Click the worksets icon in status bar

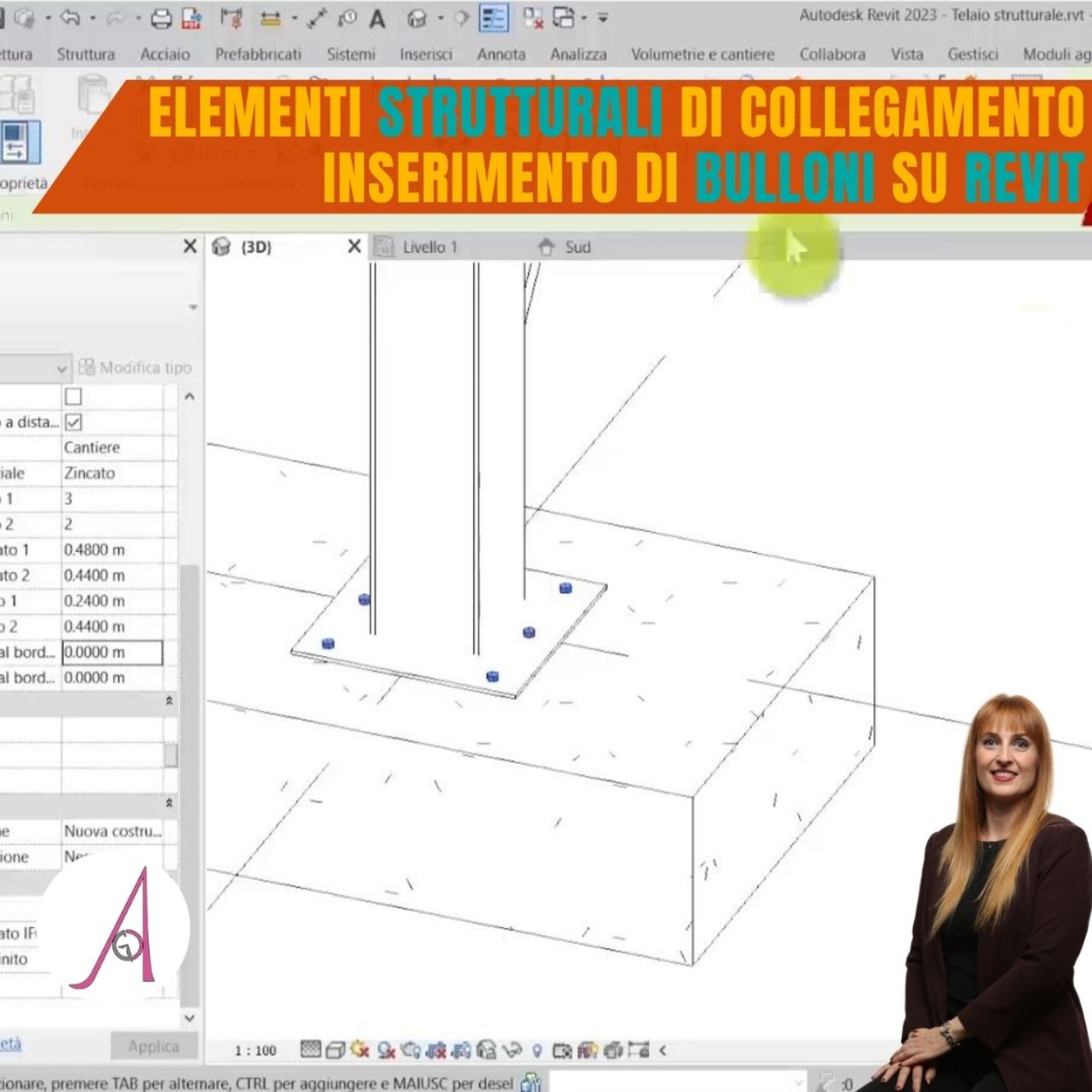point(530,1082)
